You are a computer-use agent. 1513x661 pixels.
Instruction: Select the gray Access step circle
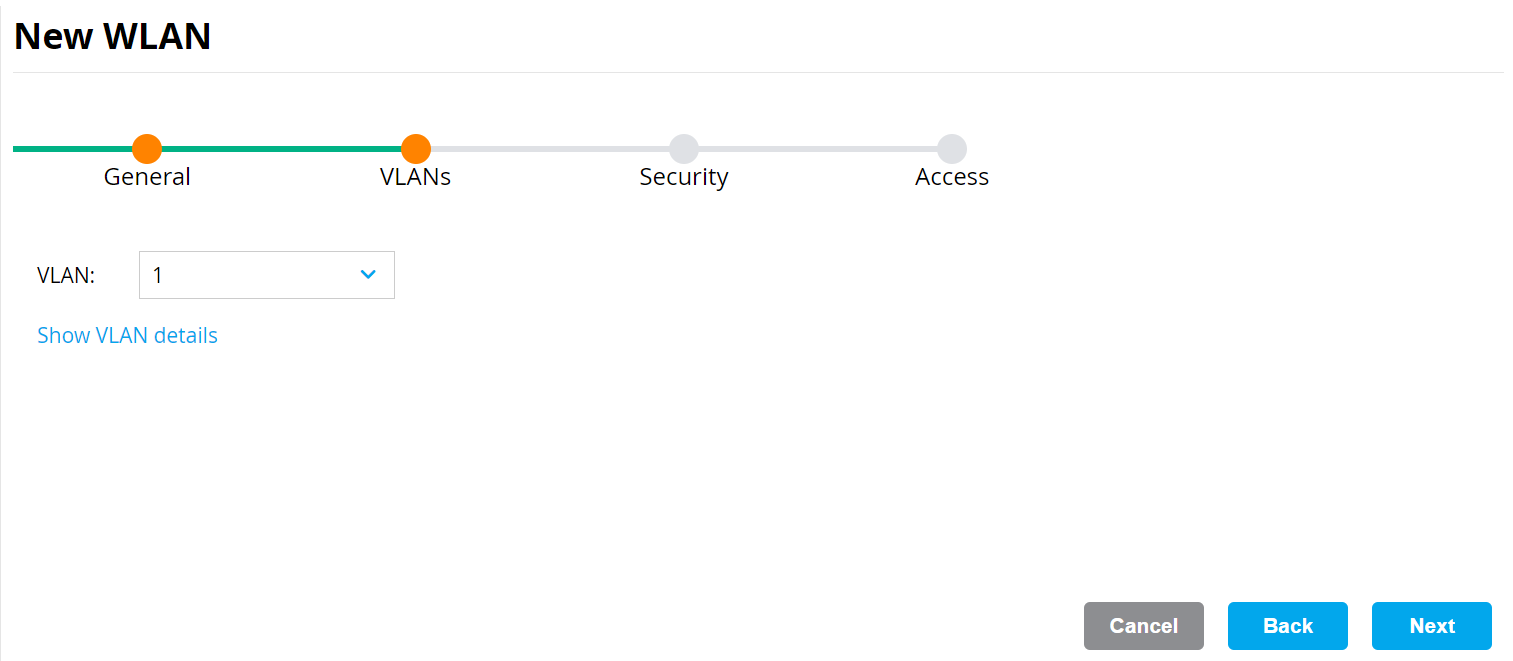pyautogui.click(x=952, y=149)
